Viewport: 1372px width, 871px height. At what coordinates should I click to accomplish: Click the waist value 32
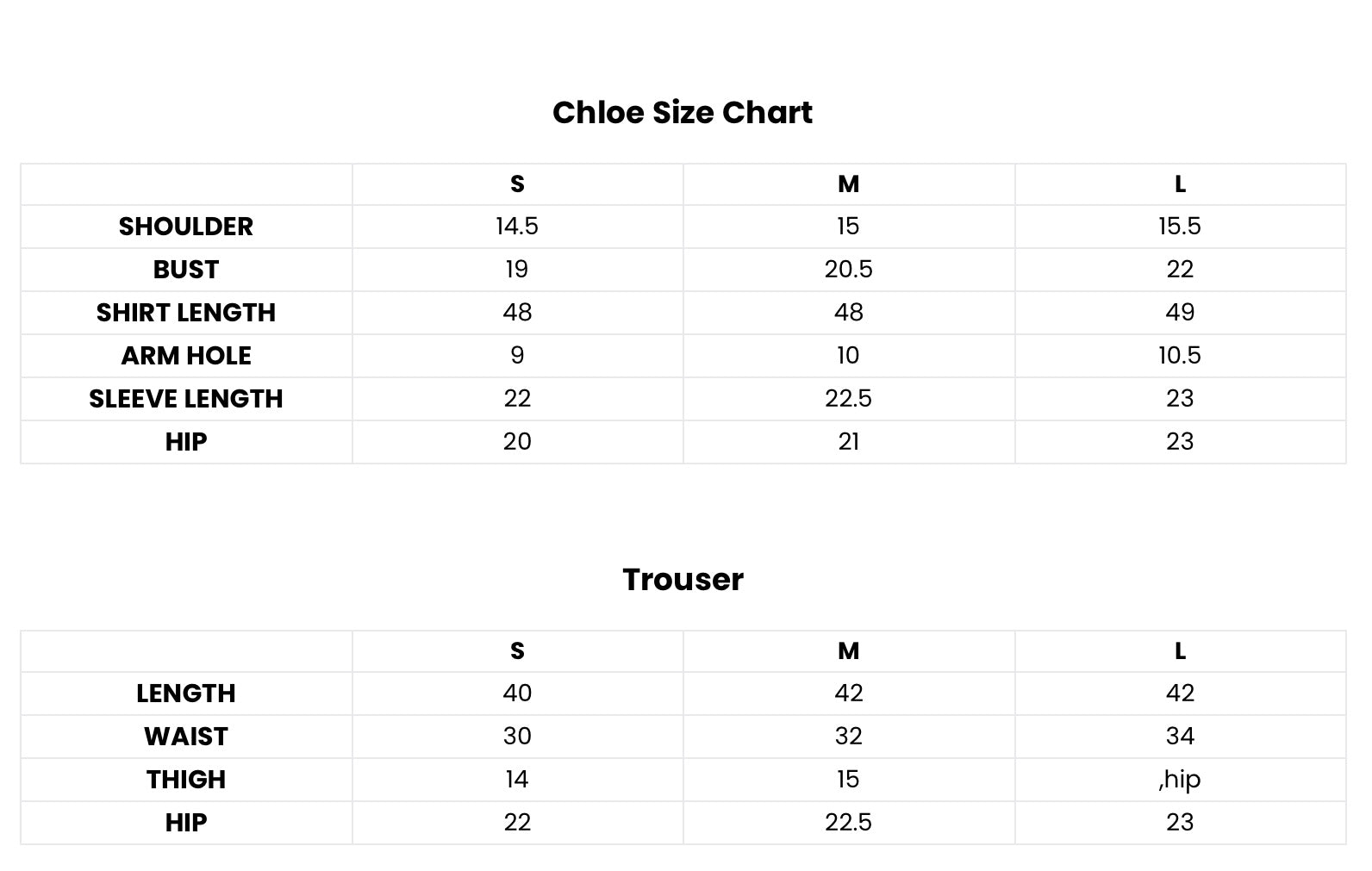point(848,737)
